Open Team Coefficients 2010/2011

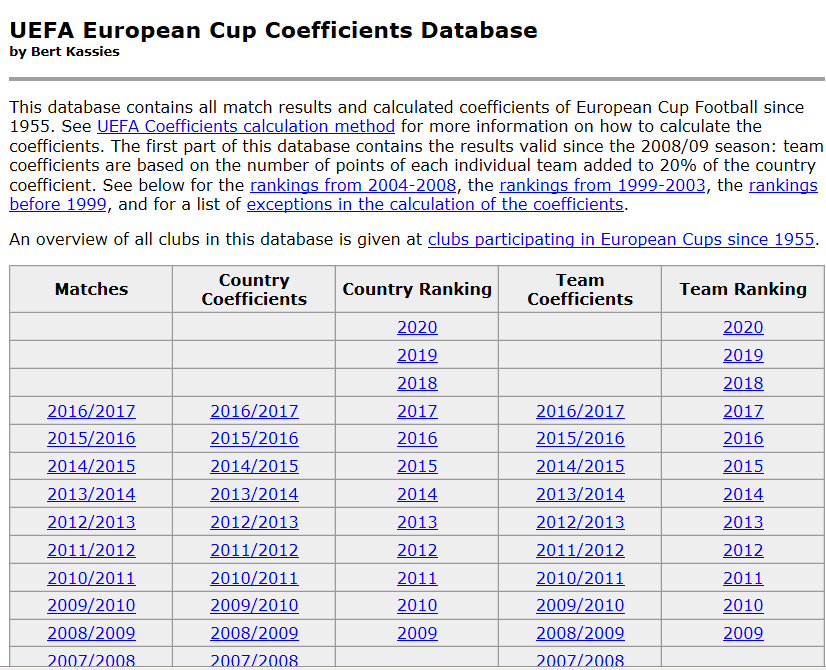point(581,578)
